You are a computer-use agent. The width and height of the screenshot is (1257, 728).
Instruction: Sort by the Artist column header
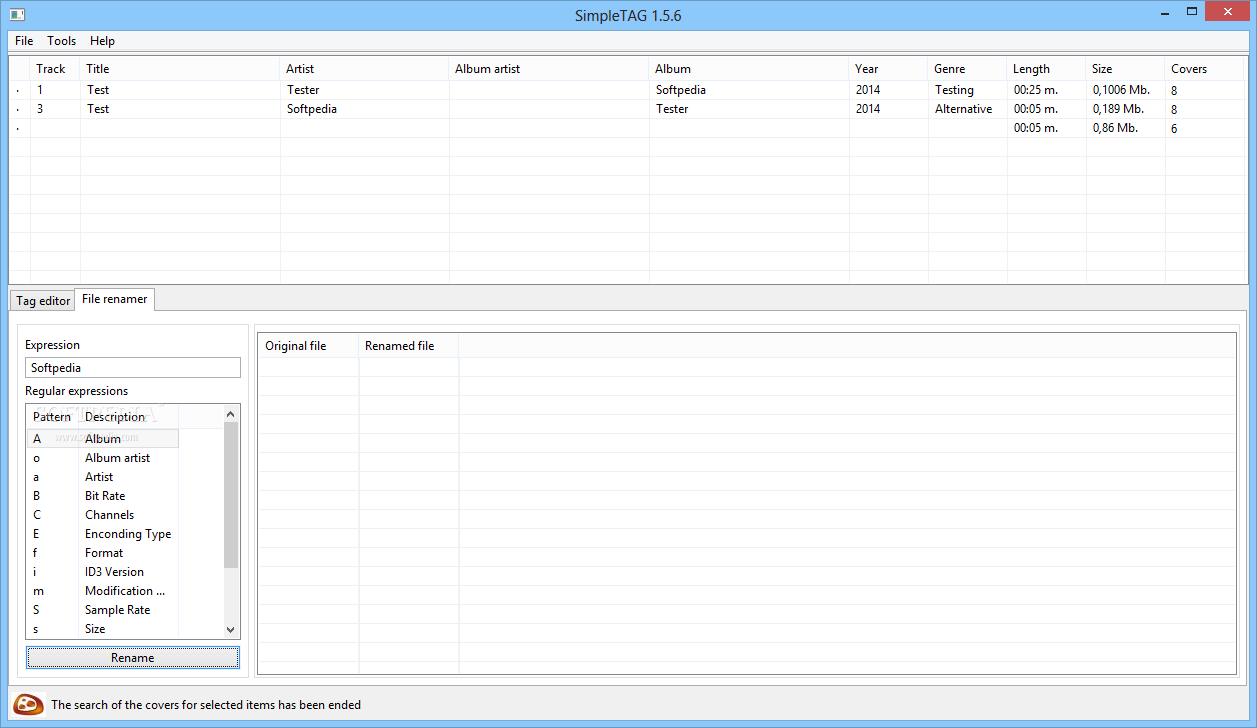[x=365, y=69]
